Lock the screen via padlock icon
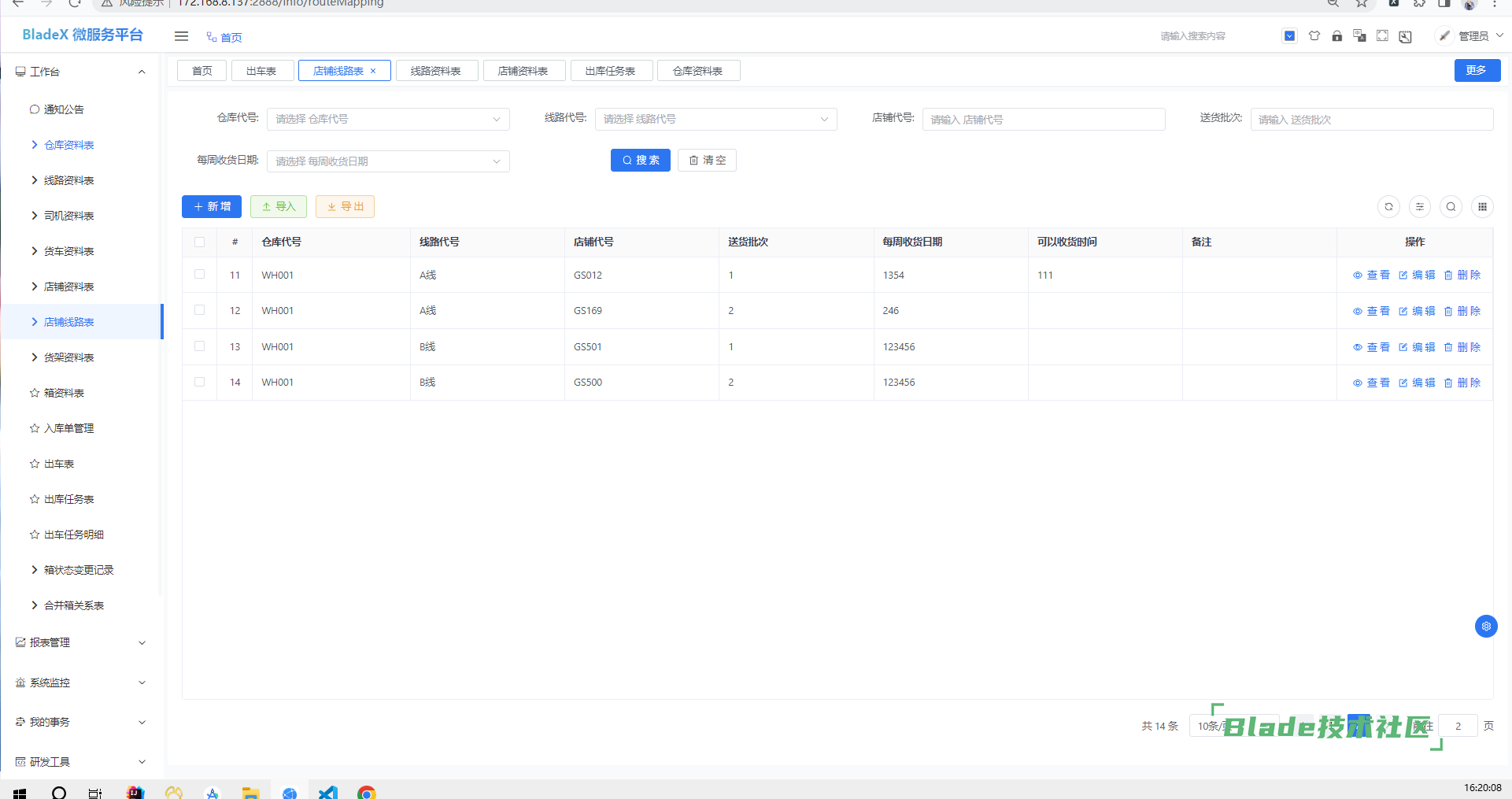The image size is (1512, 799). (x=1336, y=36)
